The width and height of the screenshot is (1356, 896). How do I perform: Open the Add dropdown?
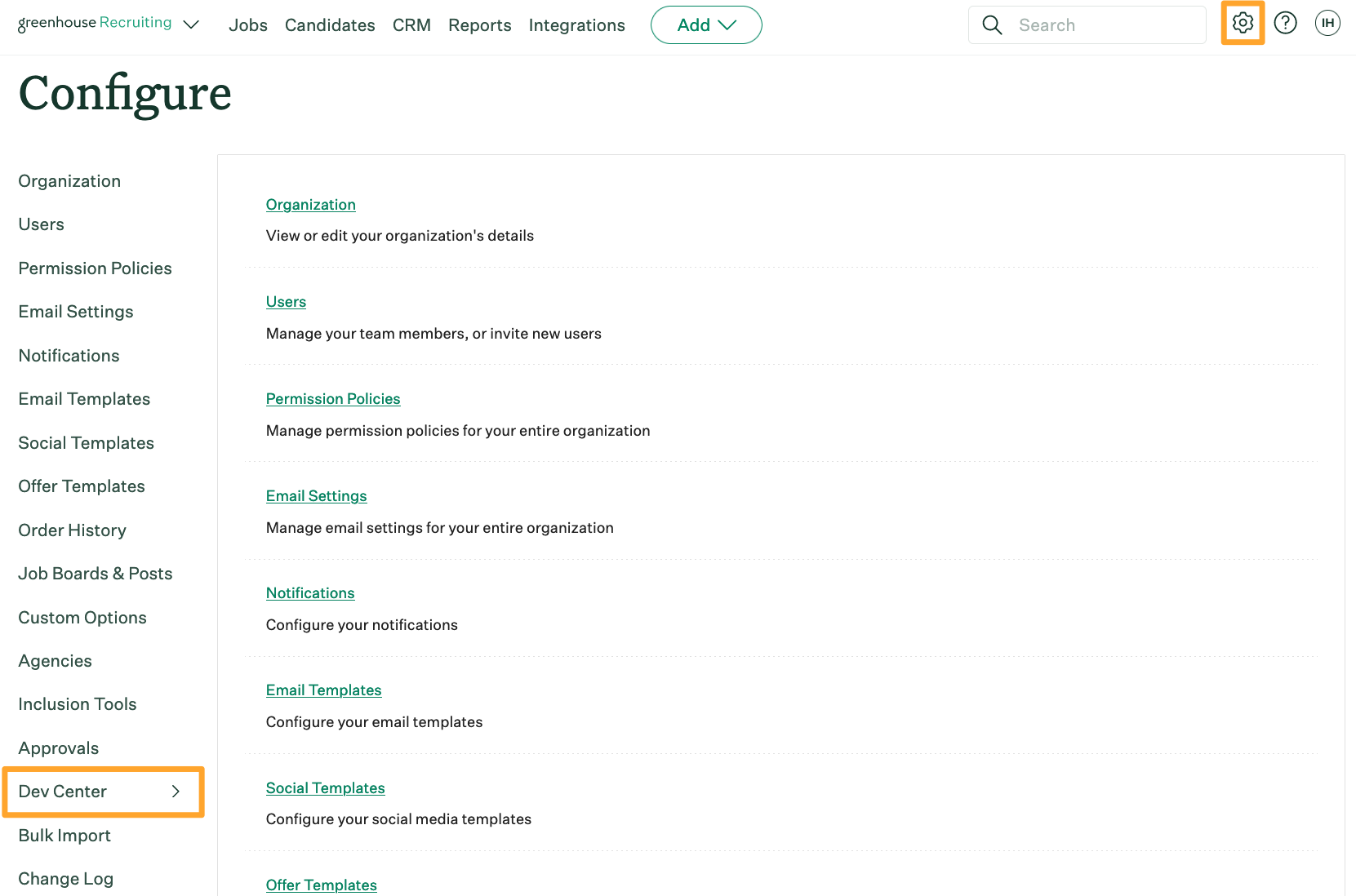[x=705, y=24]
